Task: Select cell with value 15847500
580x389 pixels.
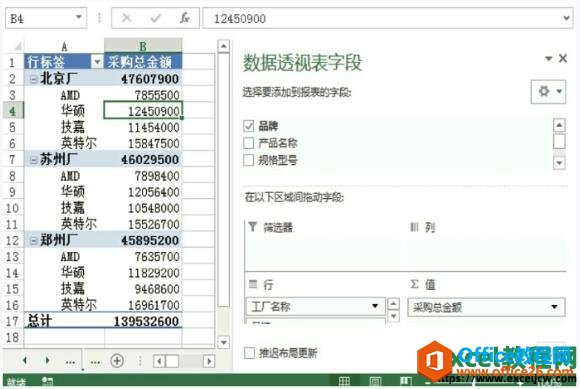Action: click(143, 143)
